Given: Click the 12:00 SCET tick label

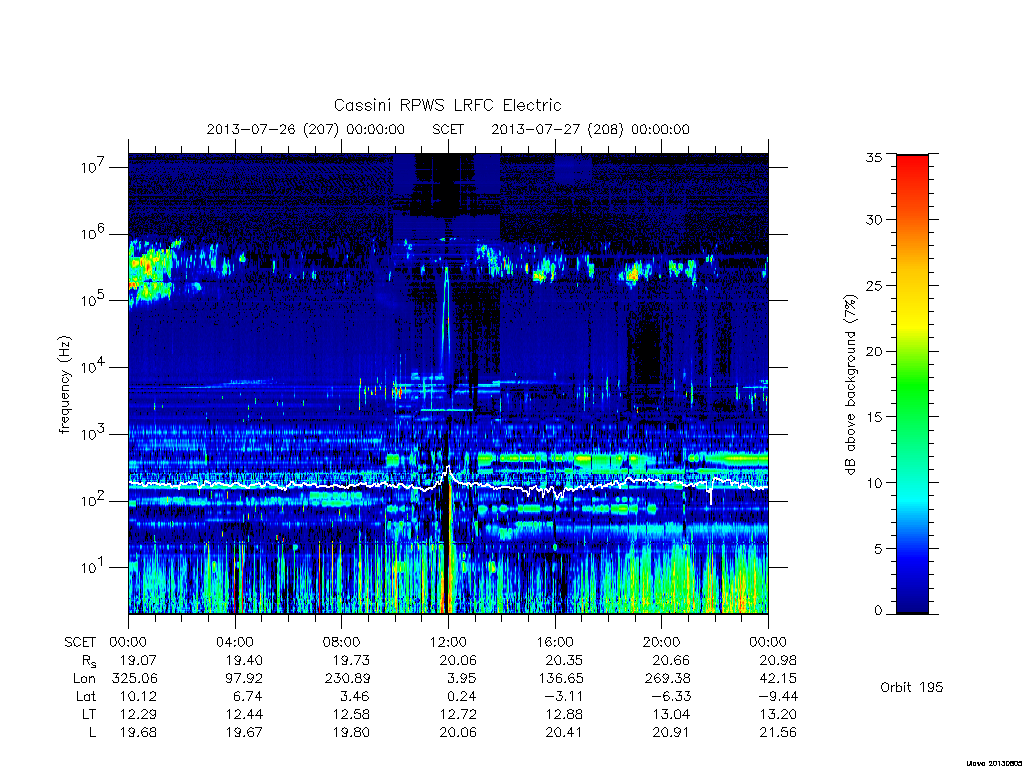Looking at the screenshot, I should click(x=448, y=642).
